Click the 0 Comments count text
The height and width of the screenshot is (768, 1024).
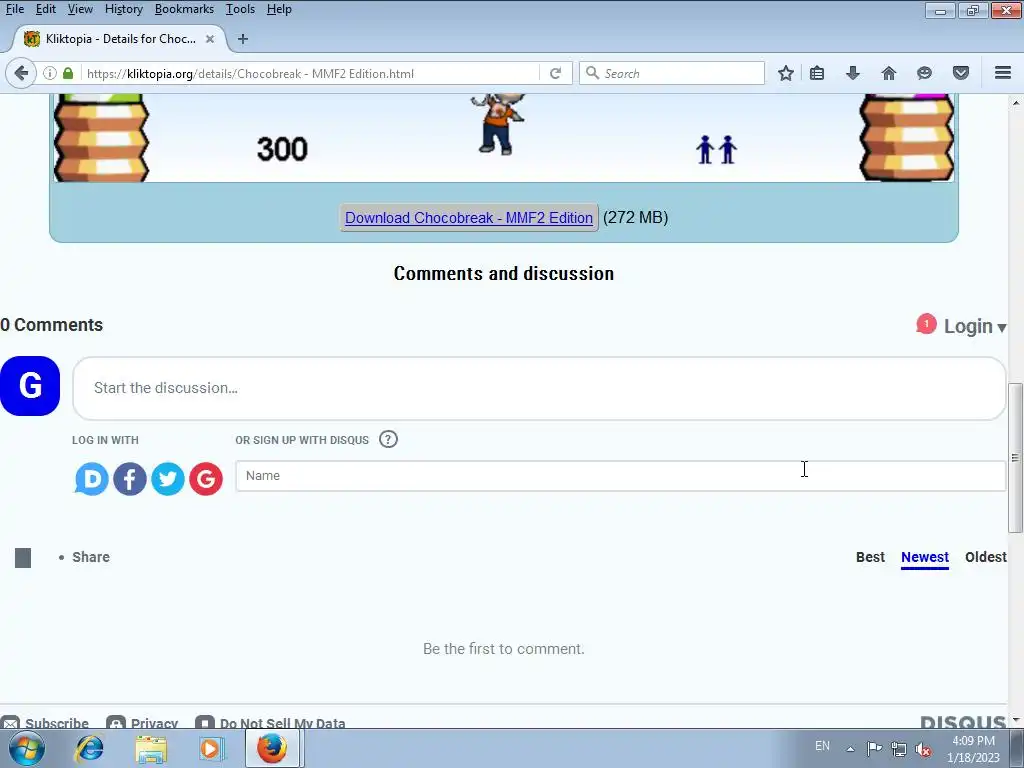[52, 325]
